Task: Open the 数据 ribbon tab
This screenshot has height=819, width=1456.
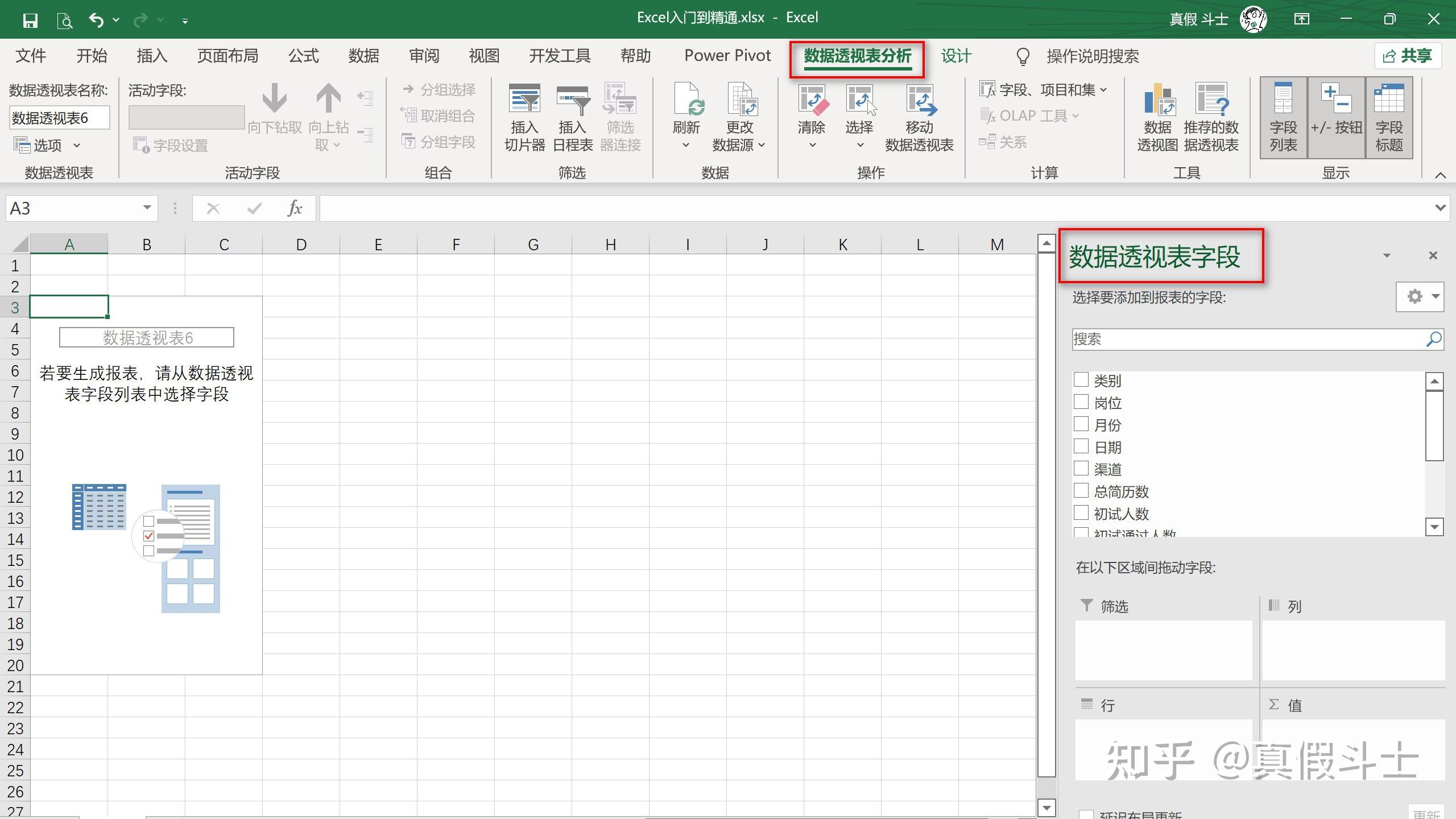Action: click(363, 56)
